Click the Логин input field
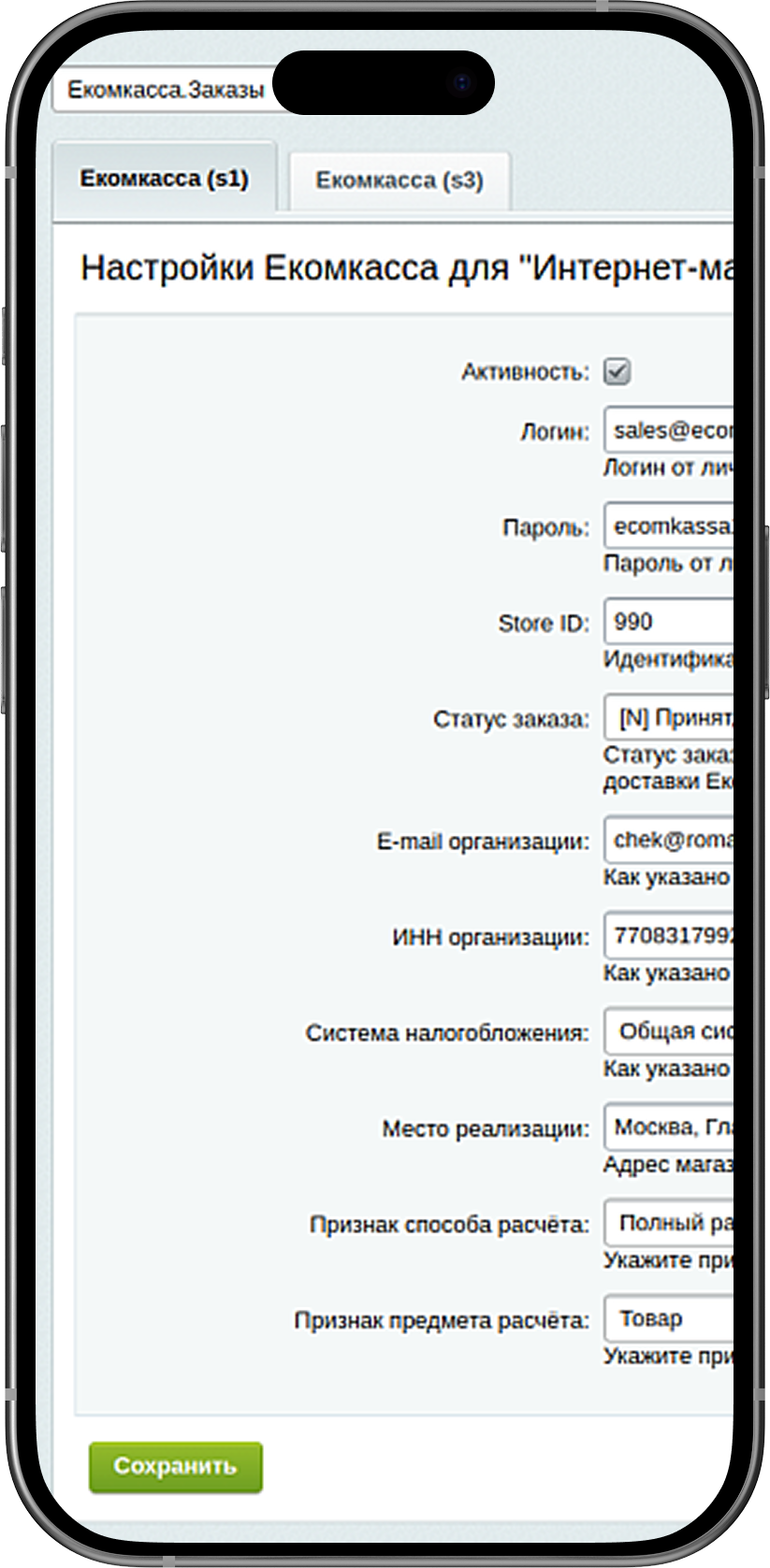This screenshot has width=770, height=1568. coord(668,430)
